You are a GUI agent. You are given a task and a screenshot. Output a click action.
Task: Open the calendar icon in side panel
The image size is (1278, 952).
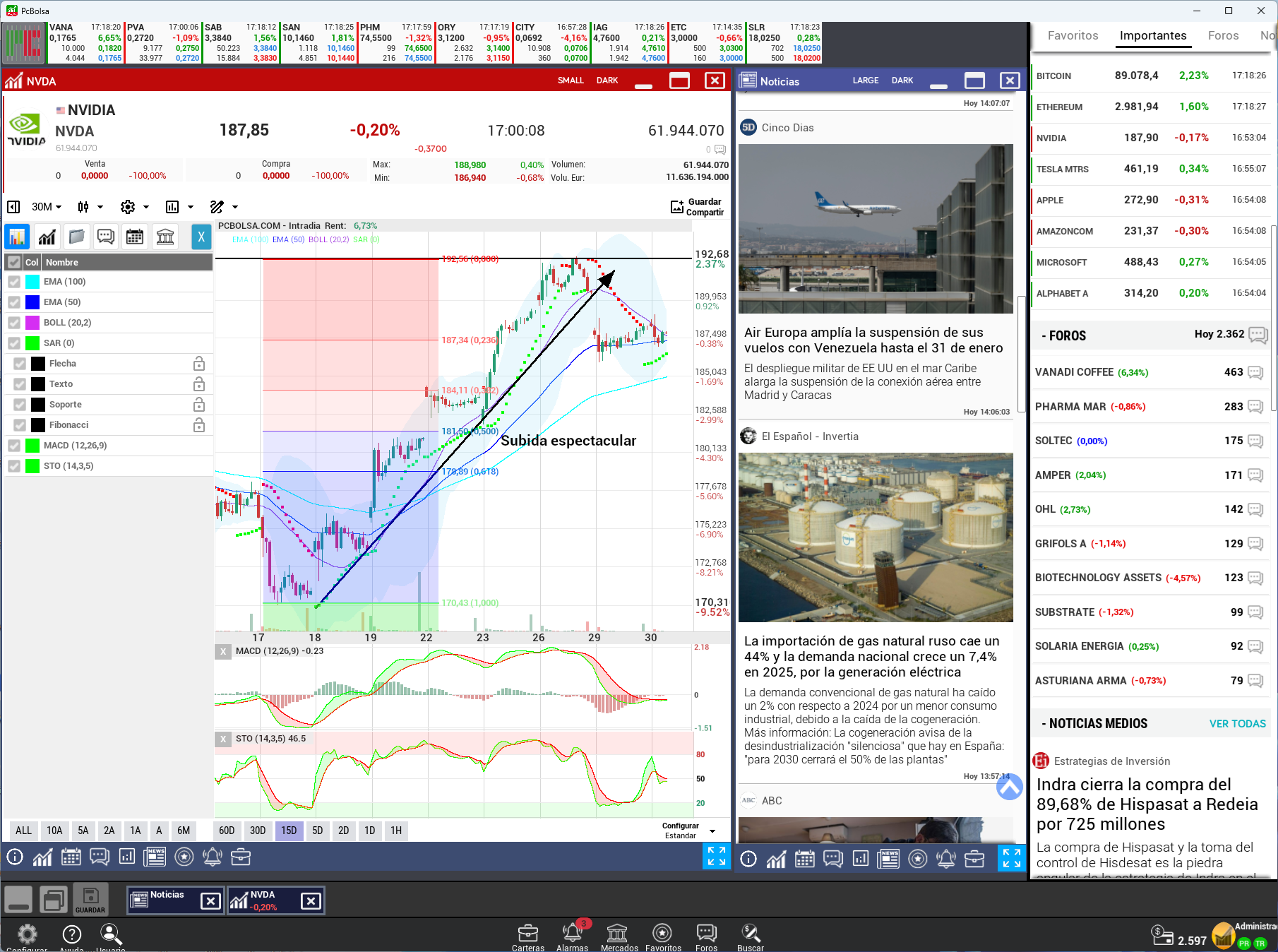tap(135, 237)
